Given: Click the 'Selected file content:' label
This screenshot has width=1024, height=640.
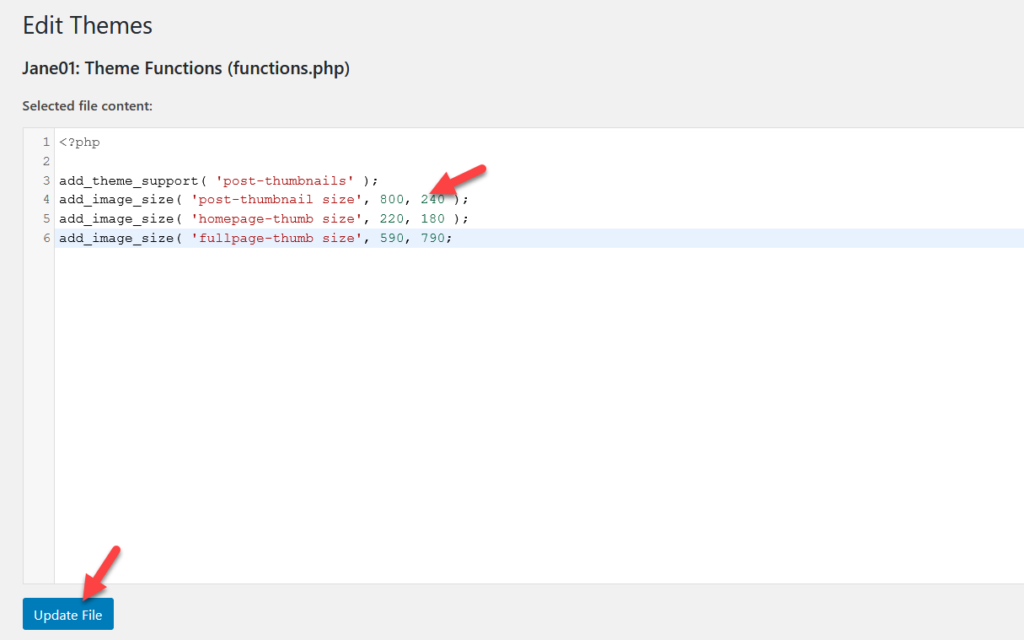Looking at the screenshot, I should pyautogui.click(x=88, y=106).
